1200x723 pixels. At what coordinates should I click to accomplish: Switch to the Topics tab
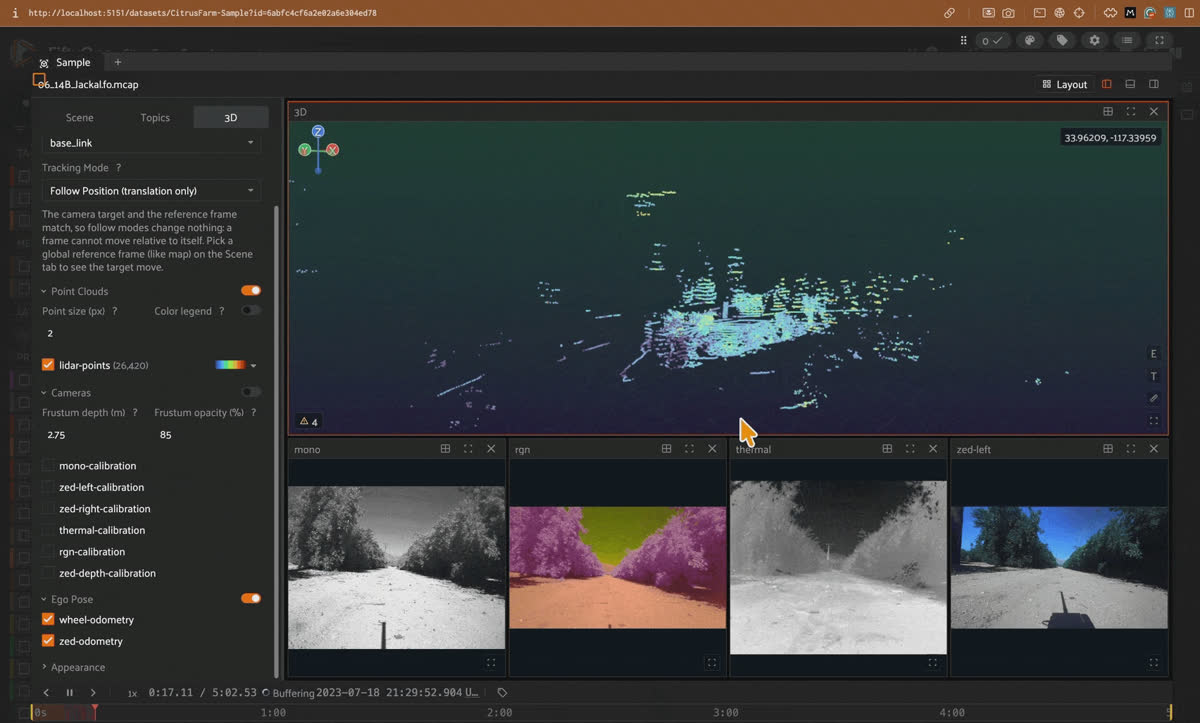coord(155,117)
